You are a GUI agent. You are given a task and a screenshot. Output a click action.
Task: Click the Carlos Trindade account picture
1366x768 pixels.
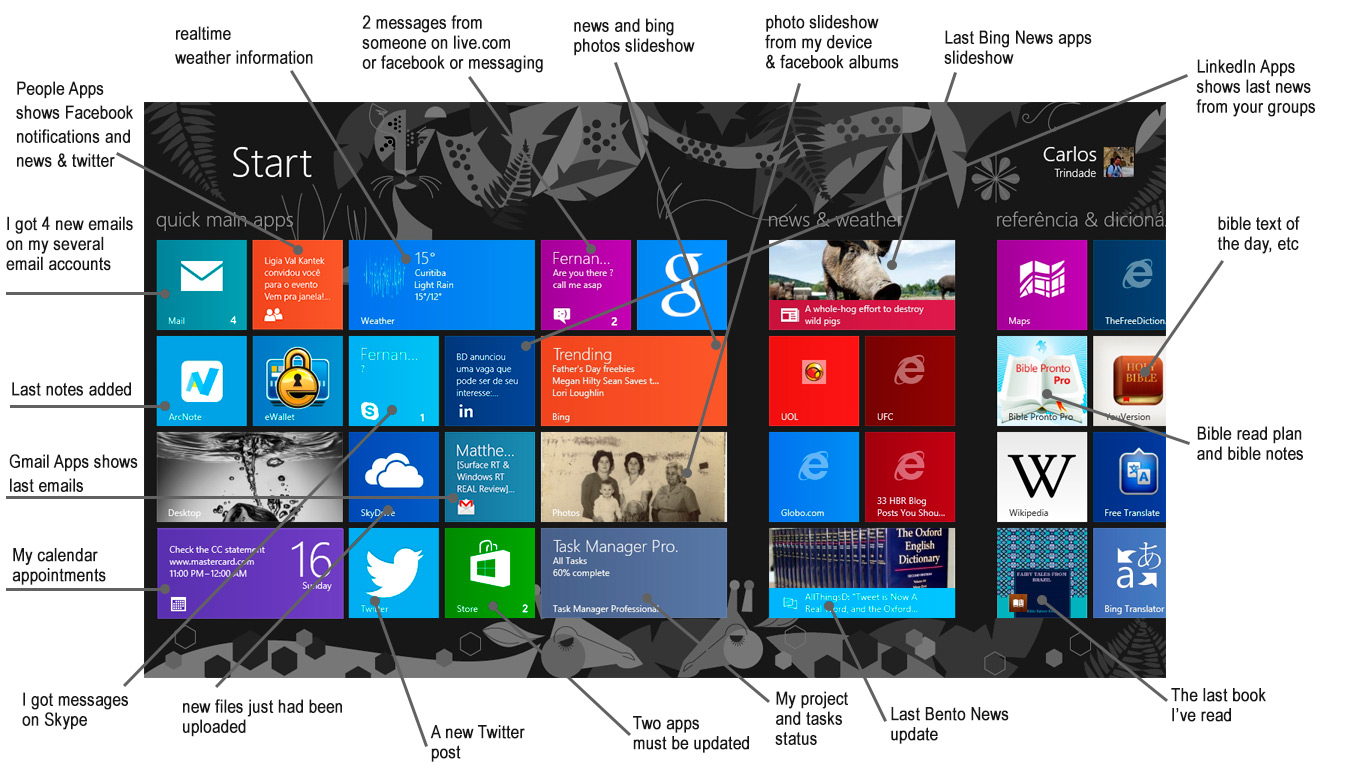coord(1119,160)
